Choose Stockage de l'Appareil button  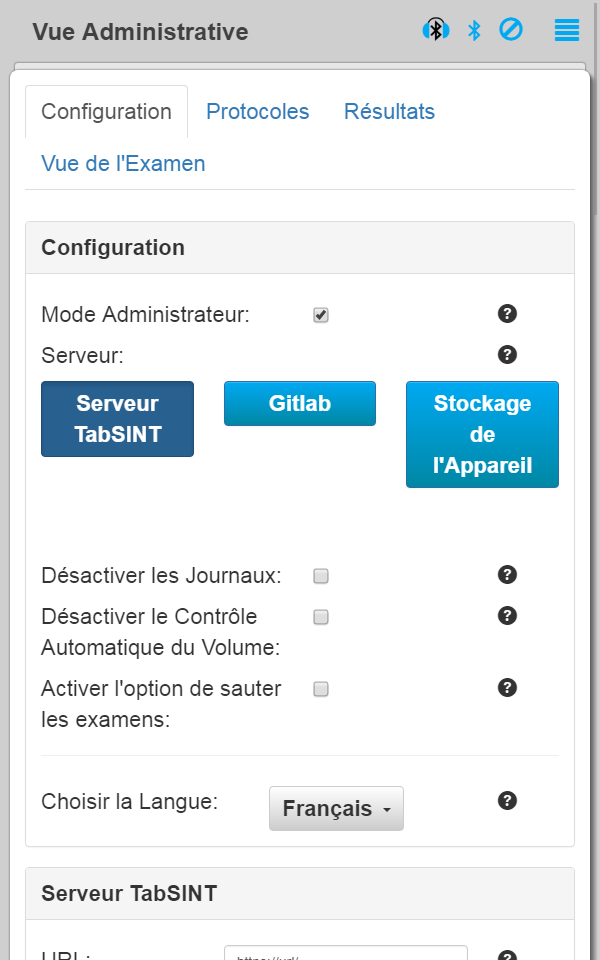482,434
